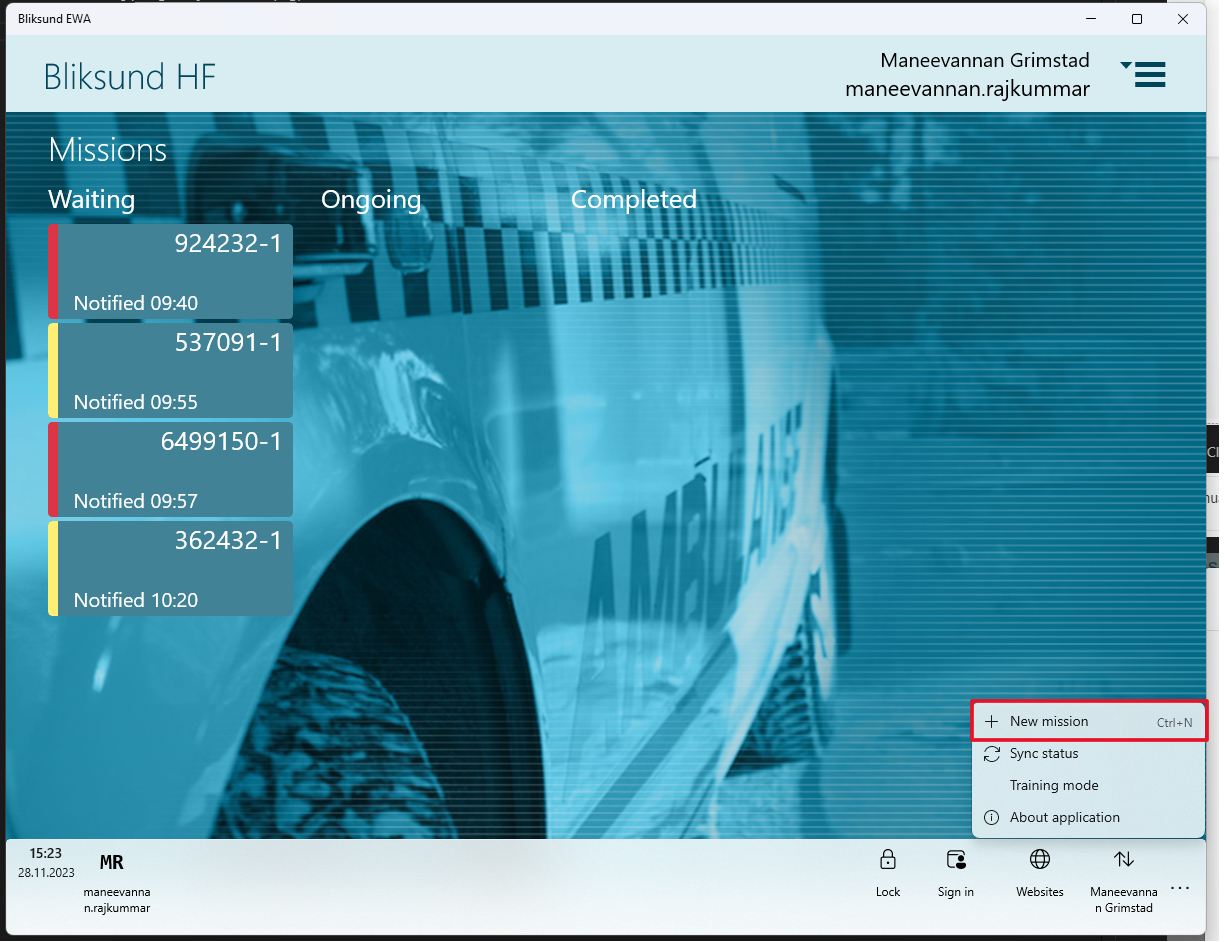The image size is (1225, 942).
Task: Click the Lock padlock icon
Action: click(887, 860)
